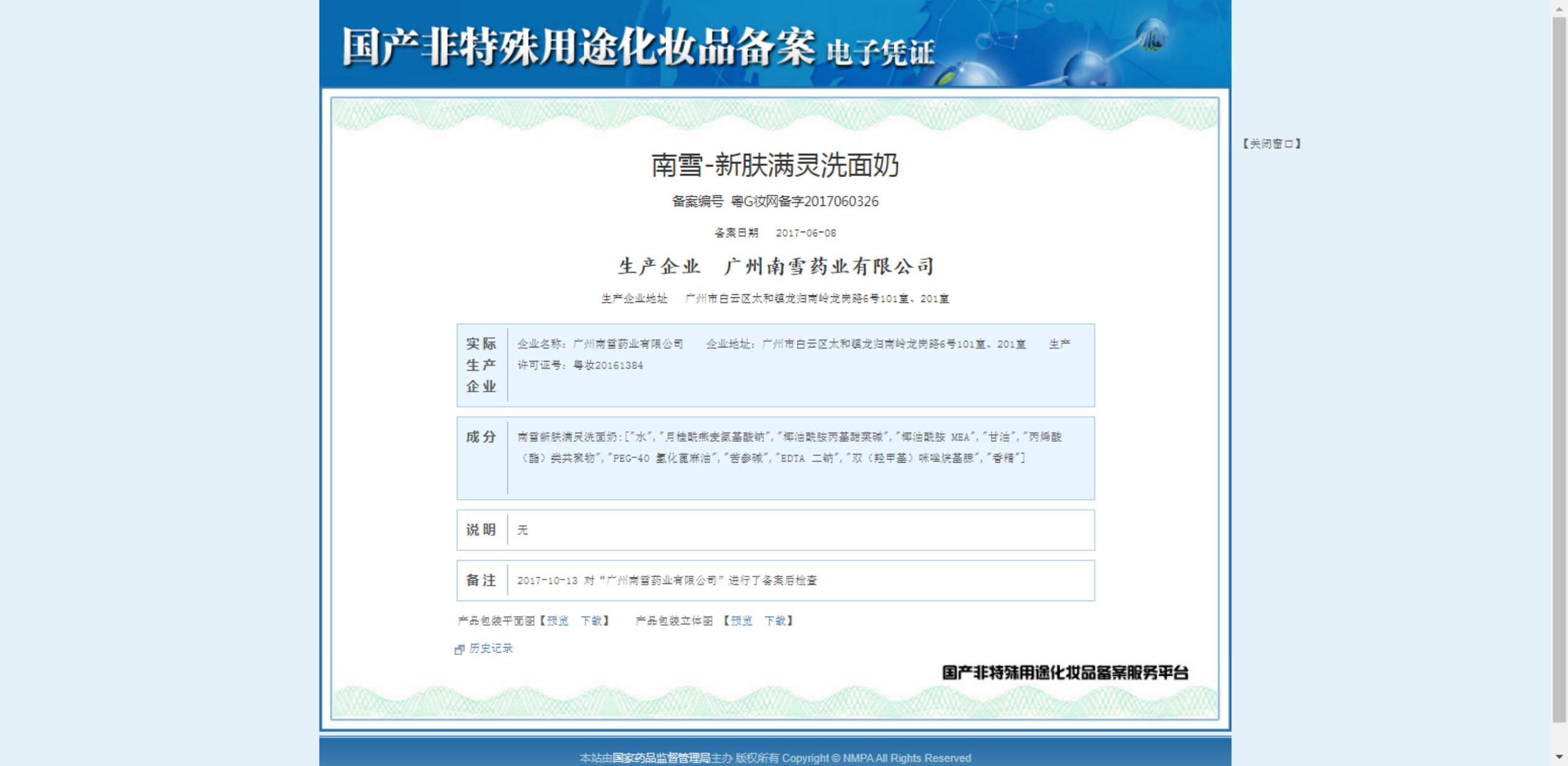
Task: Click the 国产非特殊用途化妆品备案服务平台 stamp
Action: pyautogui.click(x=1065, y=672)
